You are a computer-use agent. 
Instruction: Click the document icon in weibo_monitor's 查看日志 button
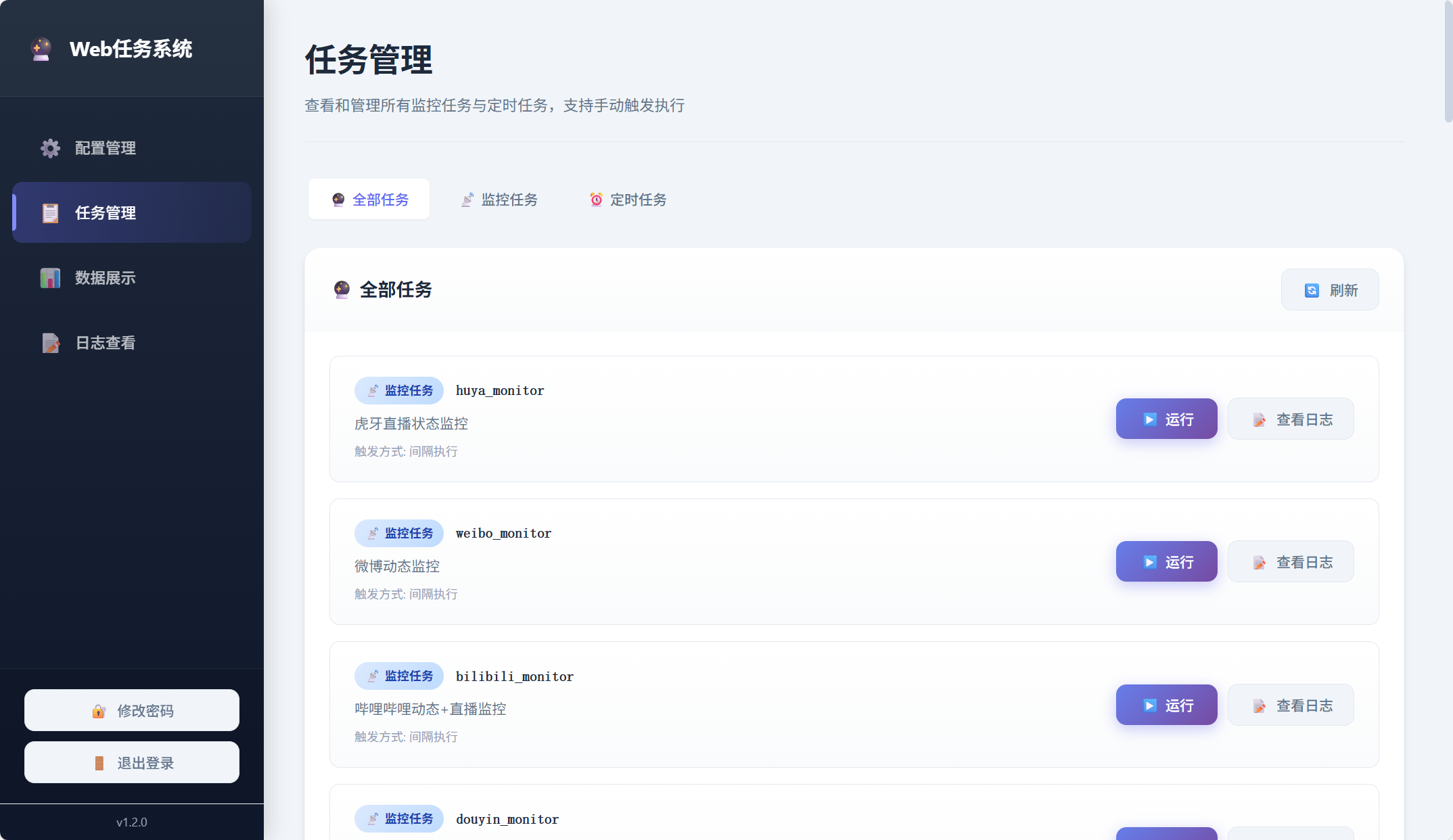[1260, 562]
